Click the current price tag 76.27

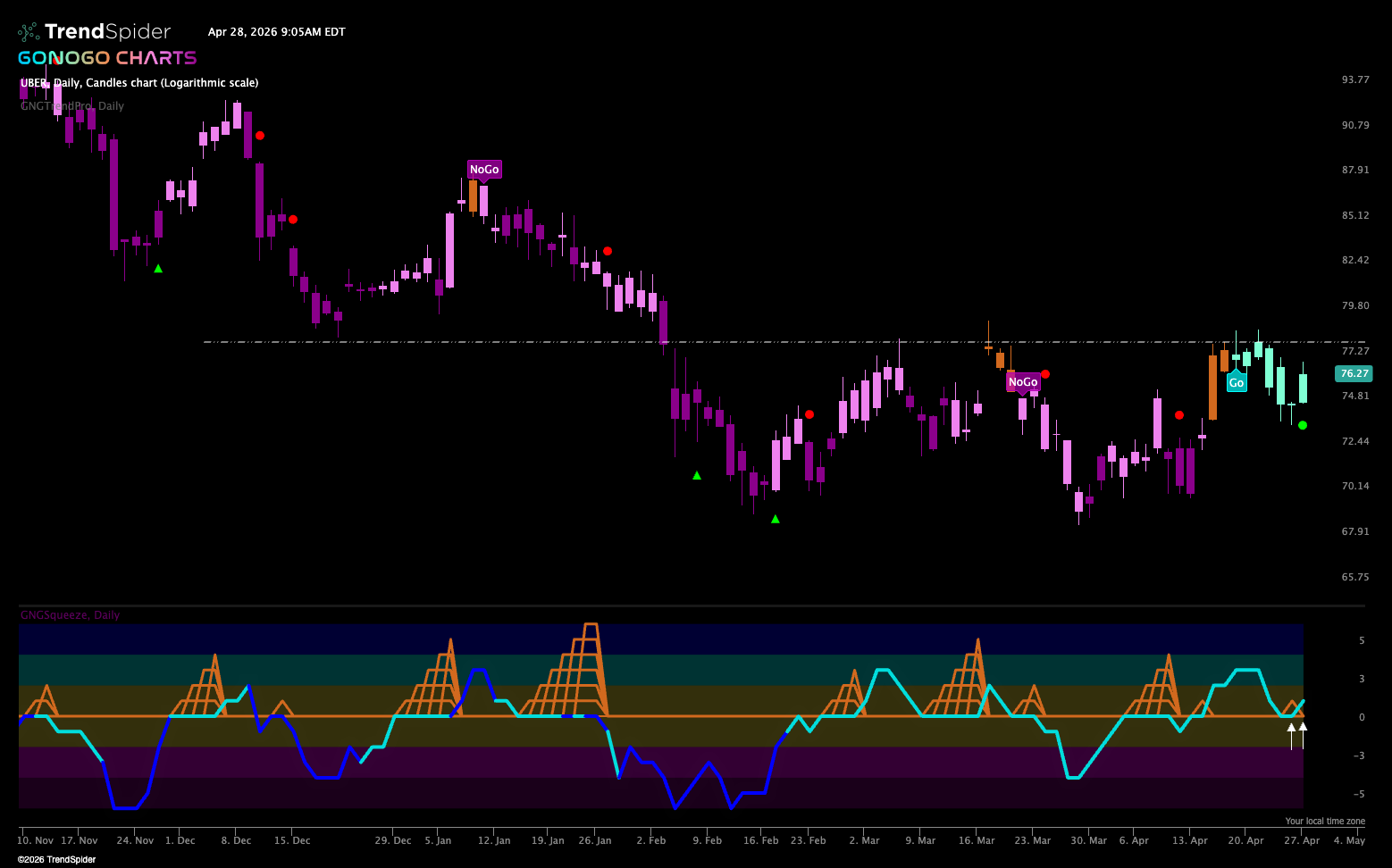[1354, 373]
